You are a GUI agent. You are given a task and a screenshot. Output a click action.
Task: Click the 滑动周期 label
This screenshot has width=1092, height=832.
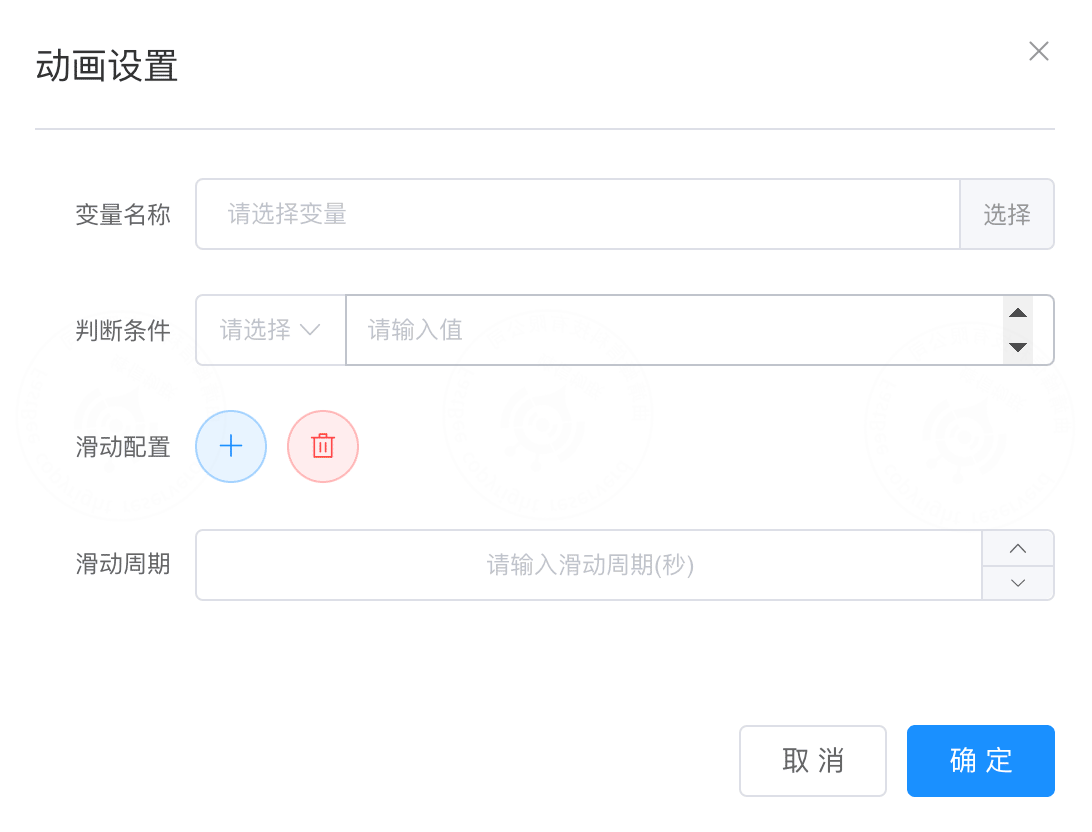(123, 564)
